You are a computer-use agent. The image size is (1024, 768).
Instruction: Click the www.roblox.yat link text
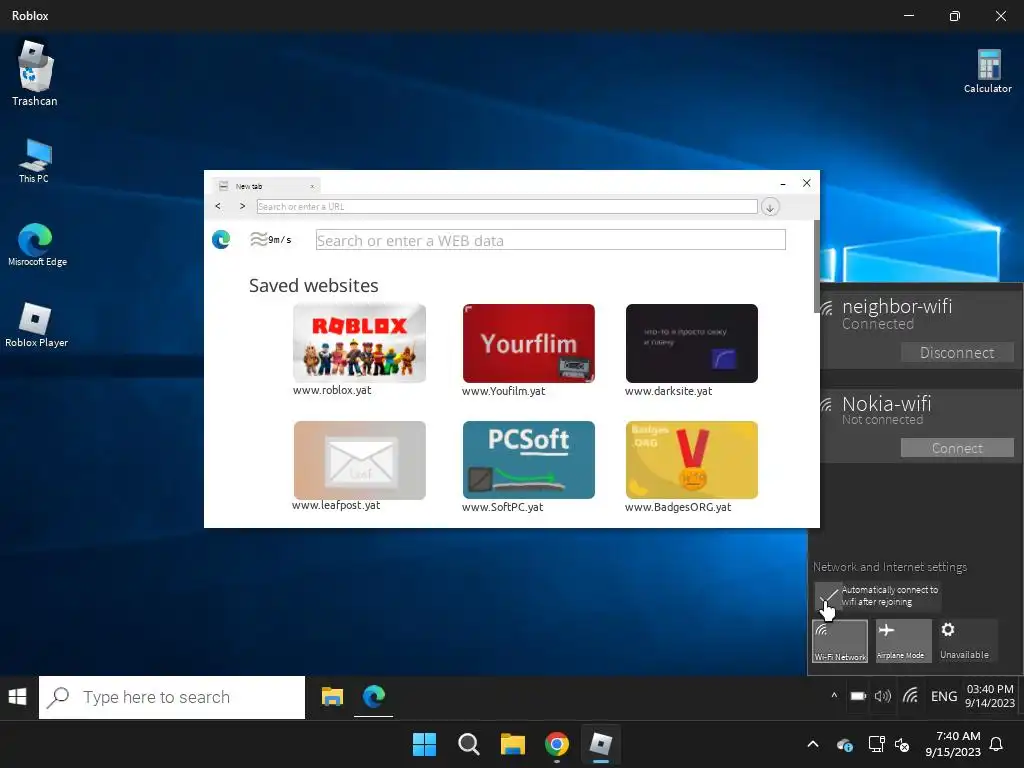(332, 390)
